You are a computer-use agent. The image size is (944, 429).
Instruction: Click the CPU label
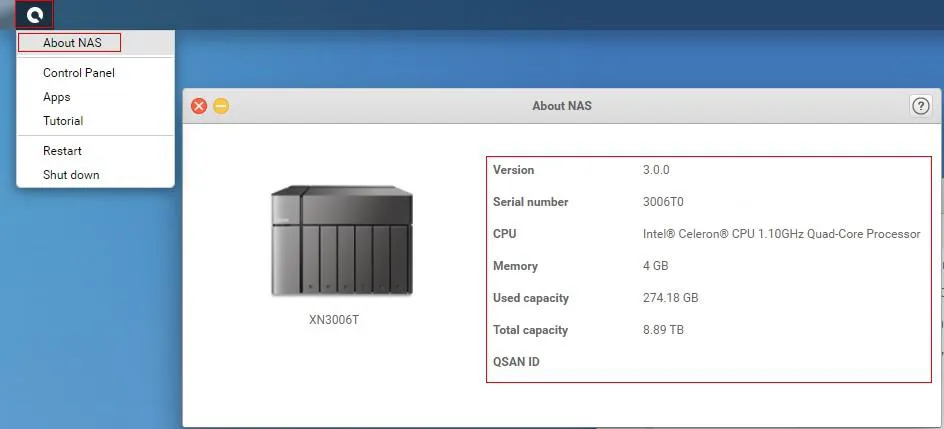coord(505,234)
